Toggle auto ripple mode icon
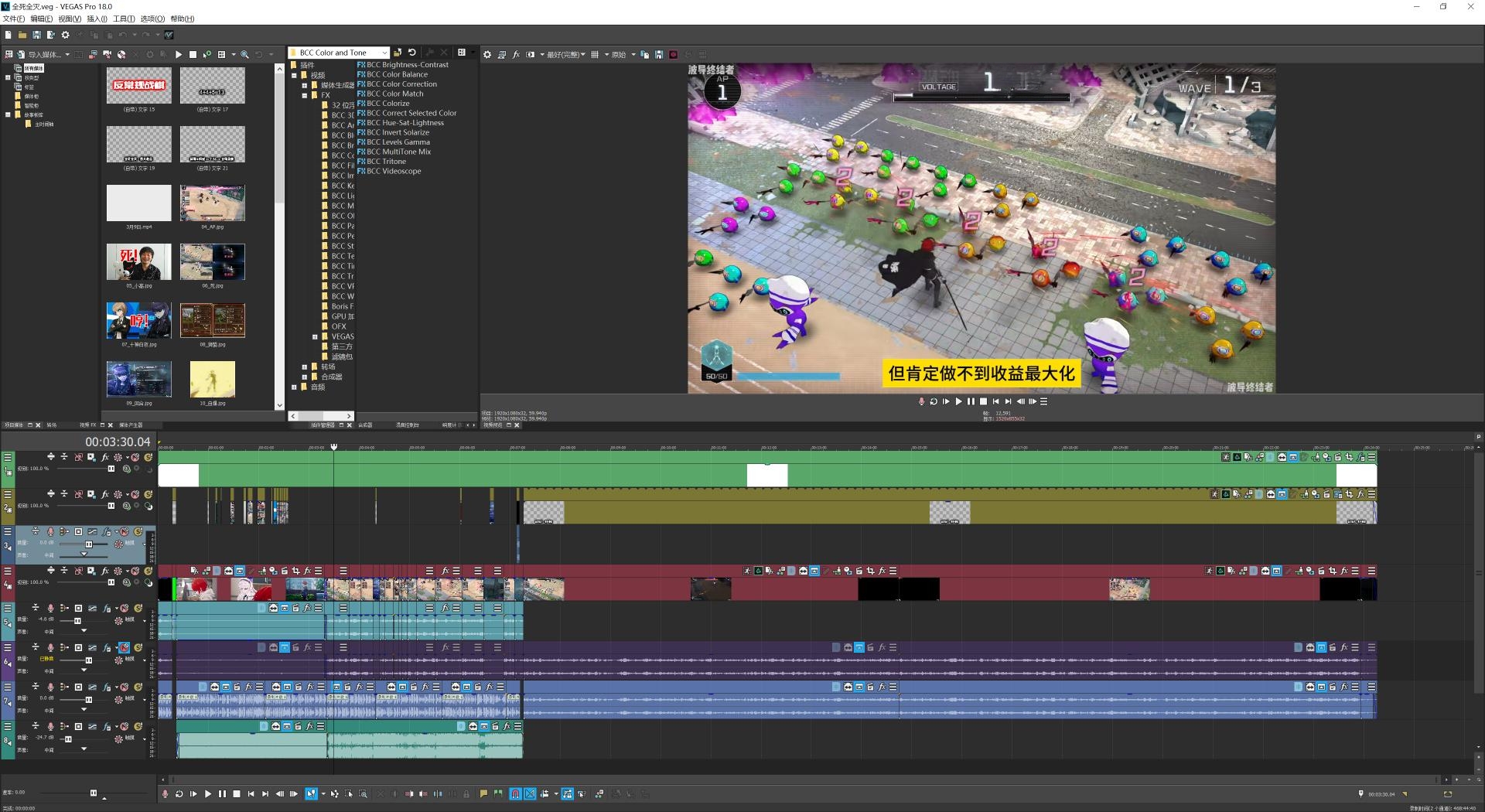The height and width of the screenshot is (812, 1485). 544,793
